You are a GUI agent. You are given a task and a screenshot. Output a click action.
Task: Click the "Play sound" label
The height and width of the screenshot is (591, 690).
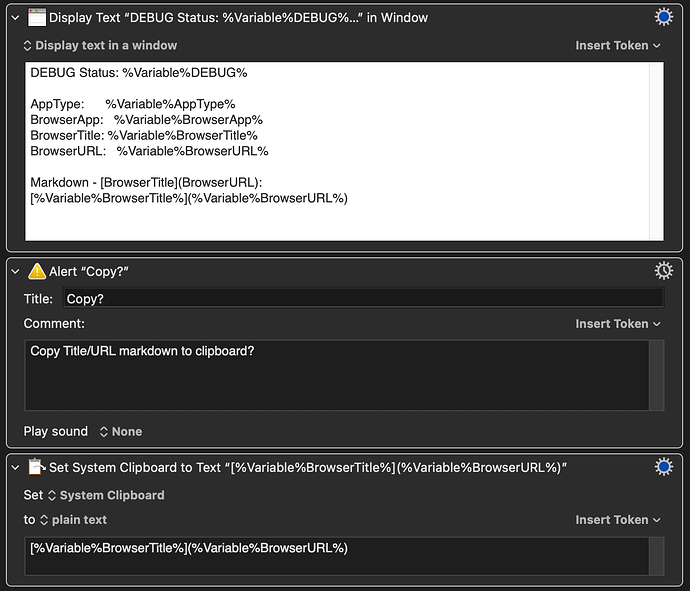[55, 431]
